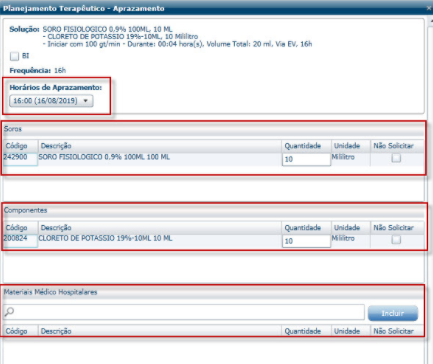Click the magnifier search icon in materials field
Viewport: 433px width, 364px height.
pyautogui.click(x=9, y=312)
